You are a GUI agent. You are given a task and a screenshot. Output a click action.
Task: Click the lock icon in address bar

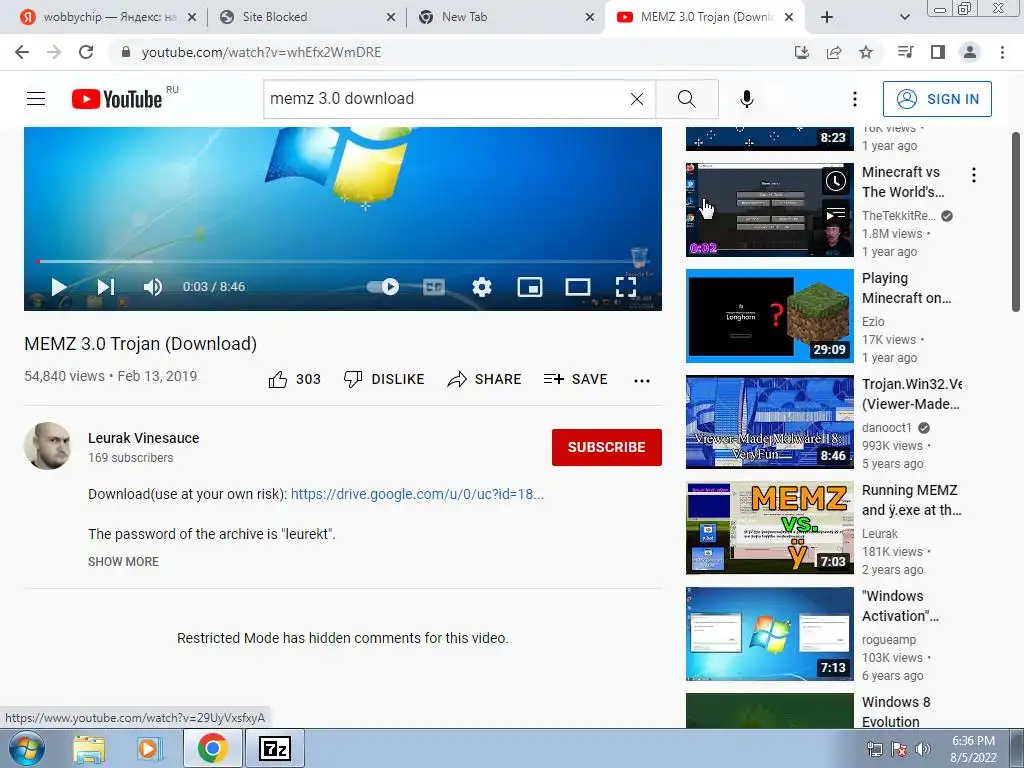126,52
